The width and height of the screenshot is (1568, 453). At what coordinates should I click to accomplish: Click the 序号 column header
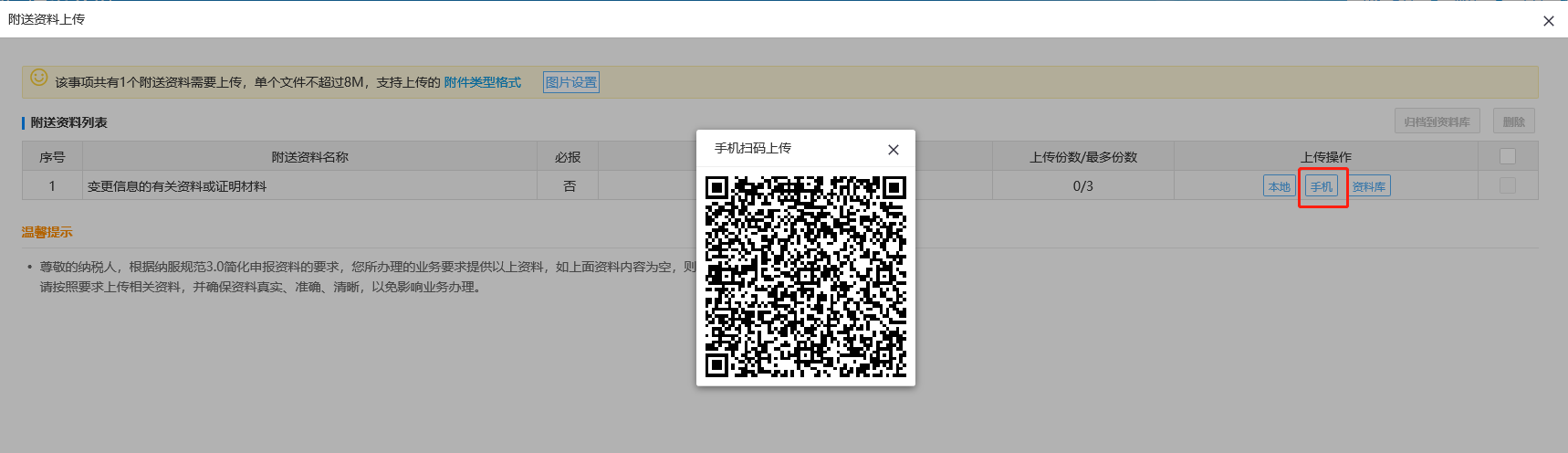coord(52,157)
